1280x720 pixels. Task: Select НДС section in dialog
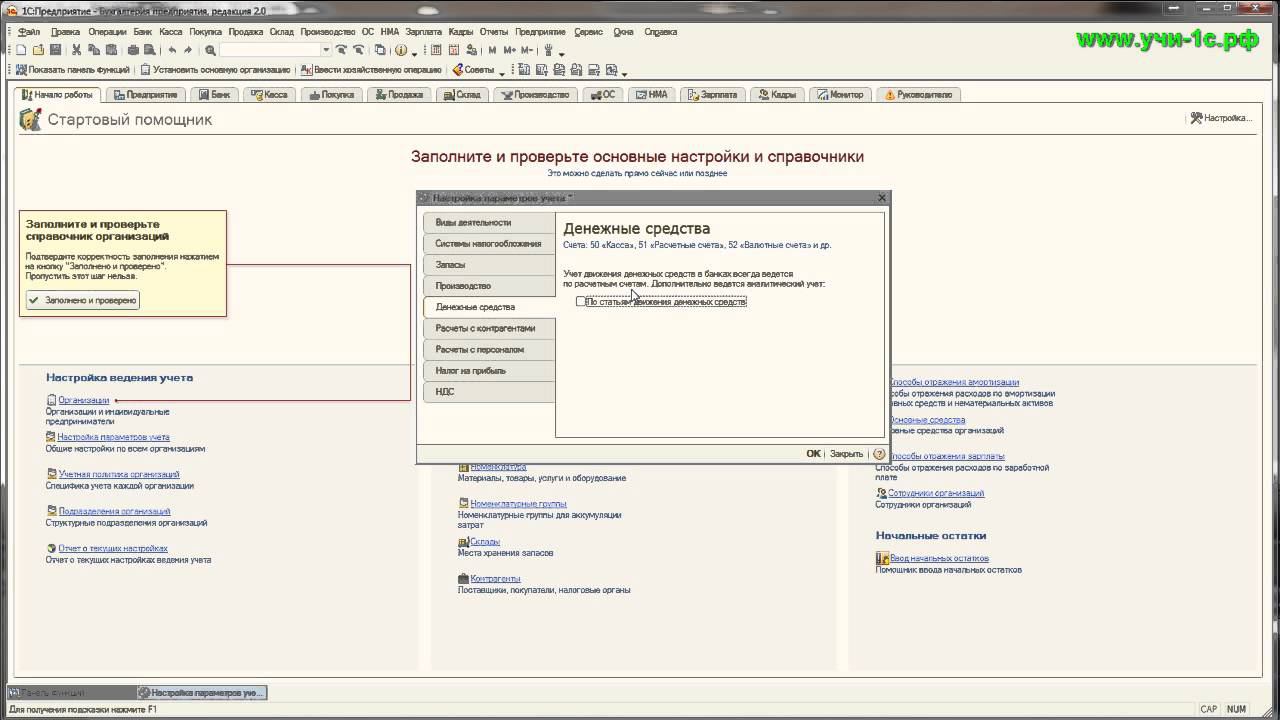489,392
